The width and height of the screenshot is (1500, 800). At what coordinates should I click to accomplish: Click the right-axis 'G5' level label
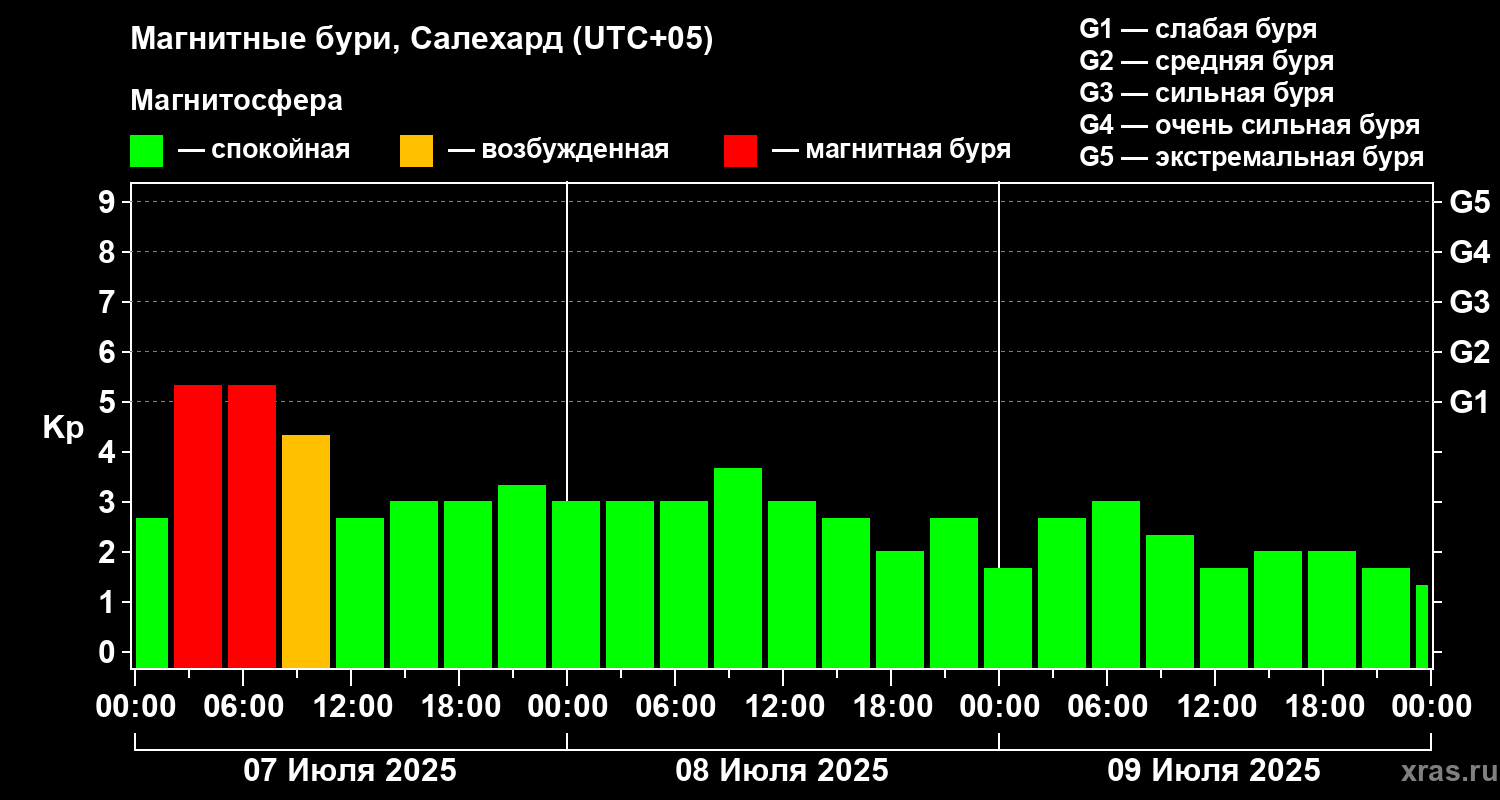tap(1469, 203)
